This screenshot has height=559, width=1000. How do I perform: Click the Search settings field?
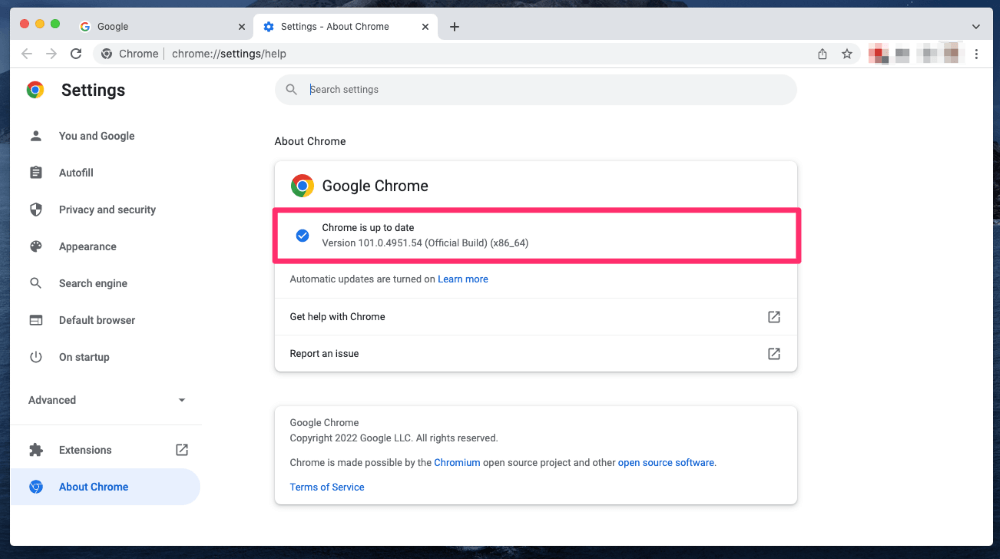536,90
